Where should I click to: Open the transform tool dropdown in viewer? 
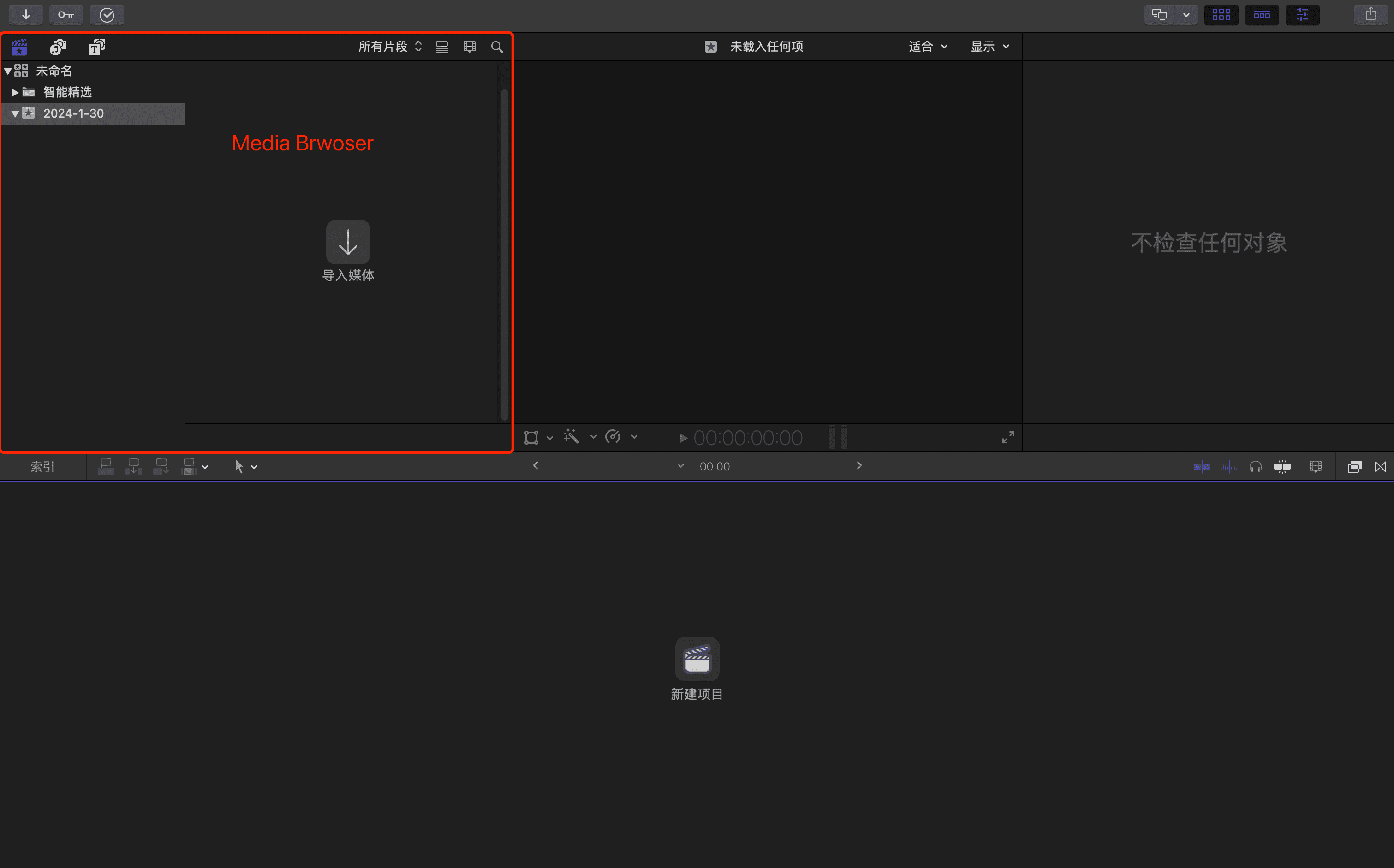click(549, 438)
